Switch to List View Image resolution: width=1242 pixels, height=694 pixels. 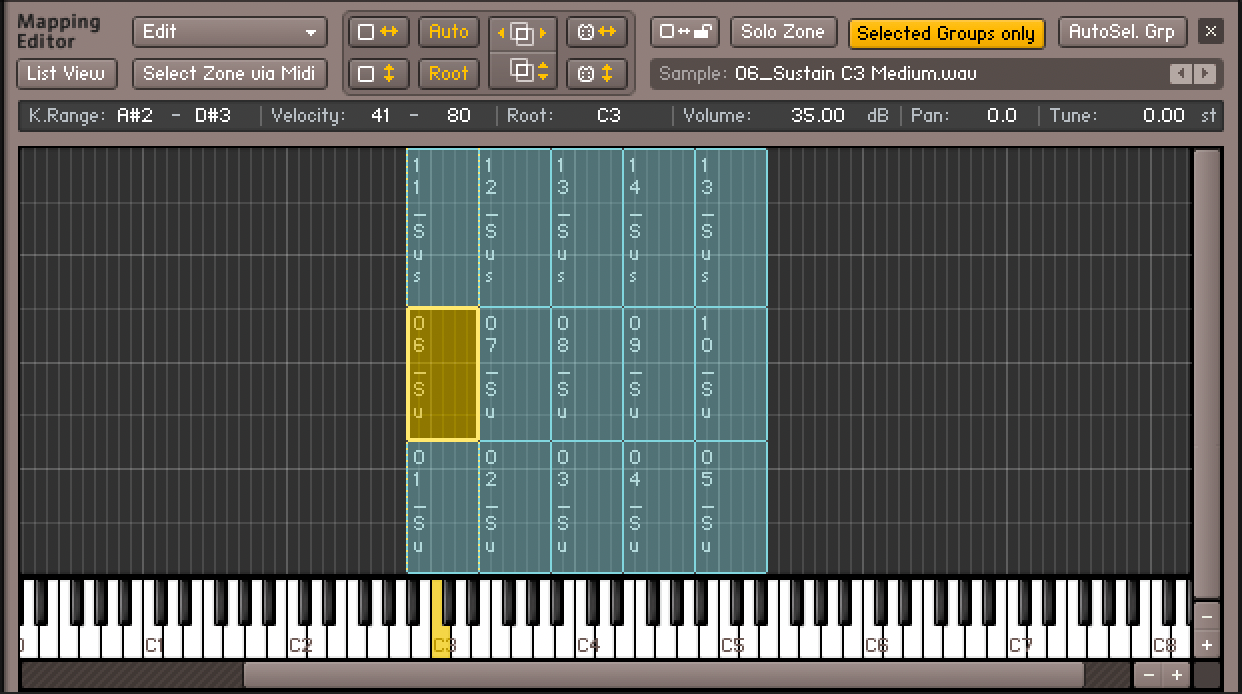(x=66, y=74)
